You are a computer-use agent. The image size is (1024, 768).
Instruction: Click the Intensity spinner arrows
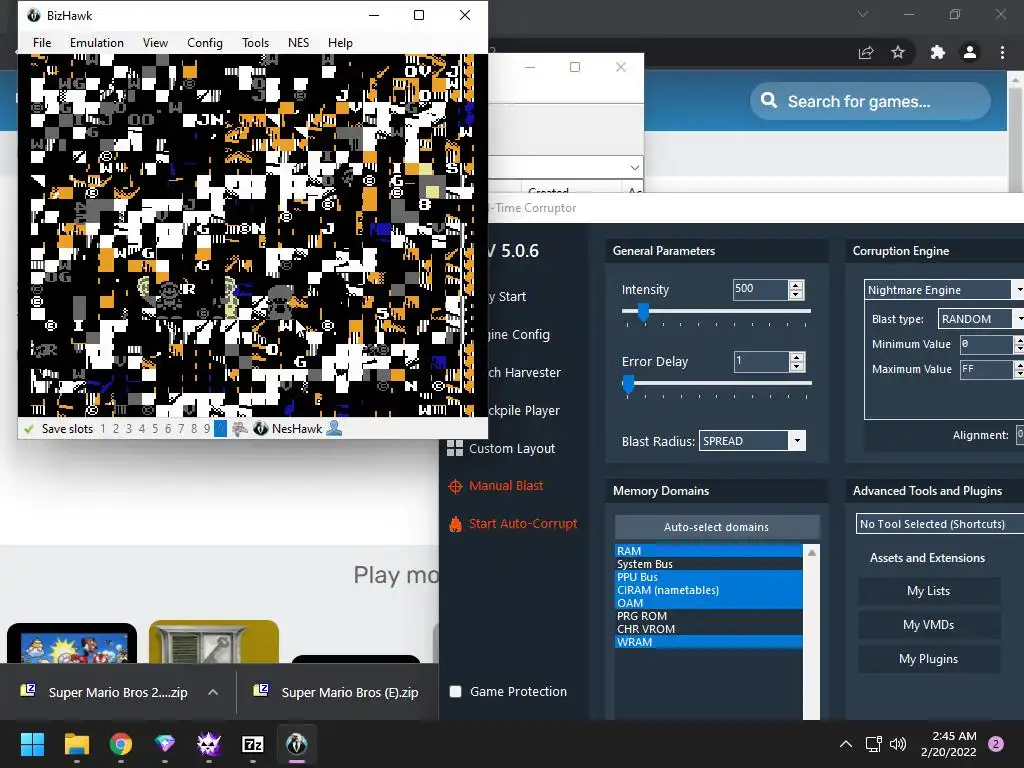(x=796, y=289)
